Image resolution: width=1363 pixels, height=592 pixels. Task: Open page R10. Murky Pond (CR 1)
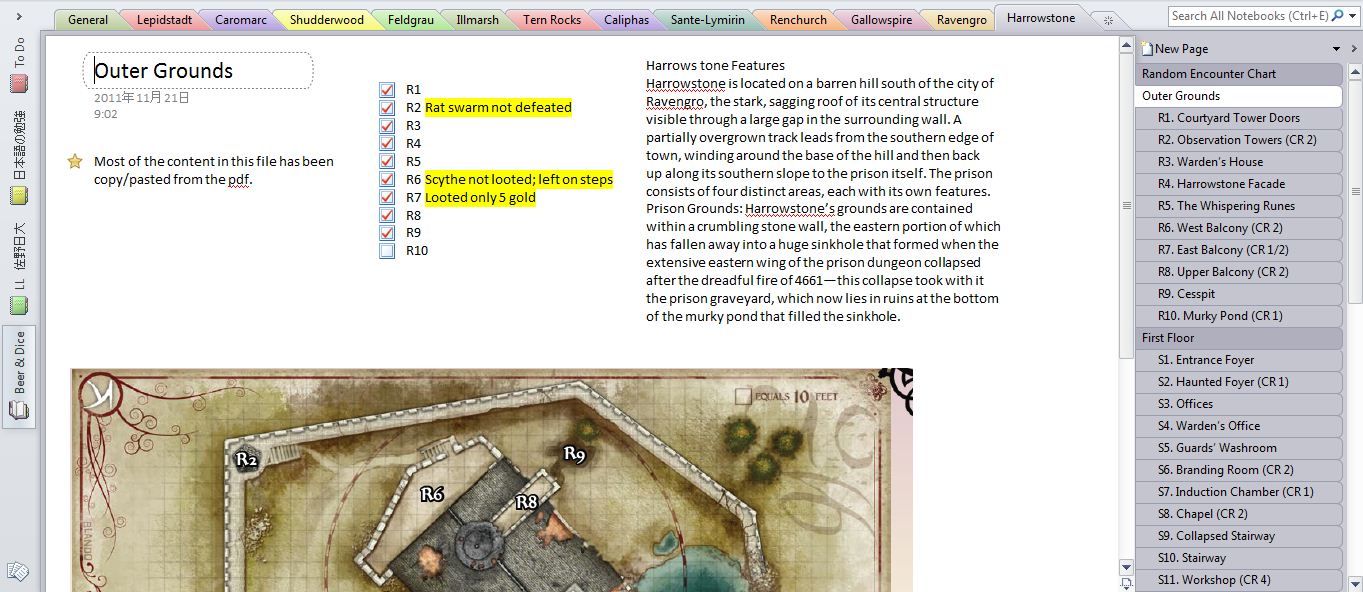click(x=1239, y=316)
